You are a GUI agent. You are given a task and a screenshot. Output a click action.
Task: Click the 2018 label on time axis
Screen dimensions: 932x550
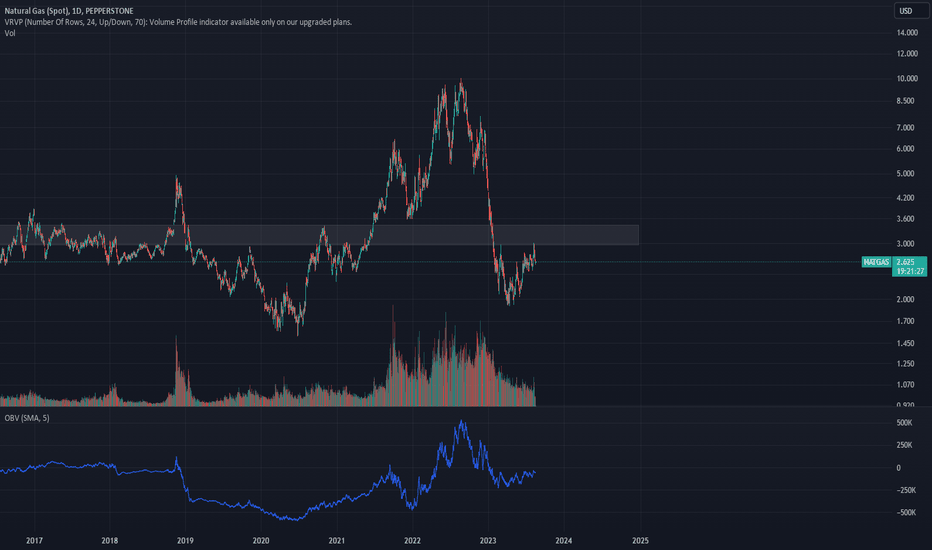(x=109, y=540)
